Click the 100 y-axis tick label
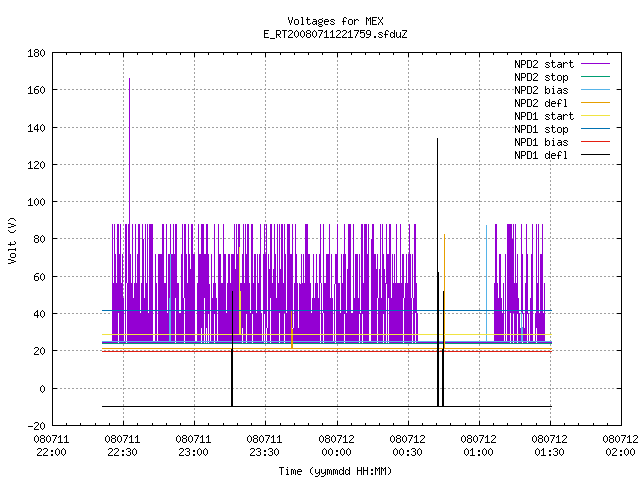 pyautogui.click(x=36, y=202)
